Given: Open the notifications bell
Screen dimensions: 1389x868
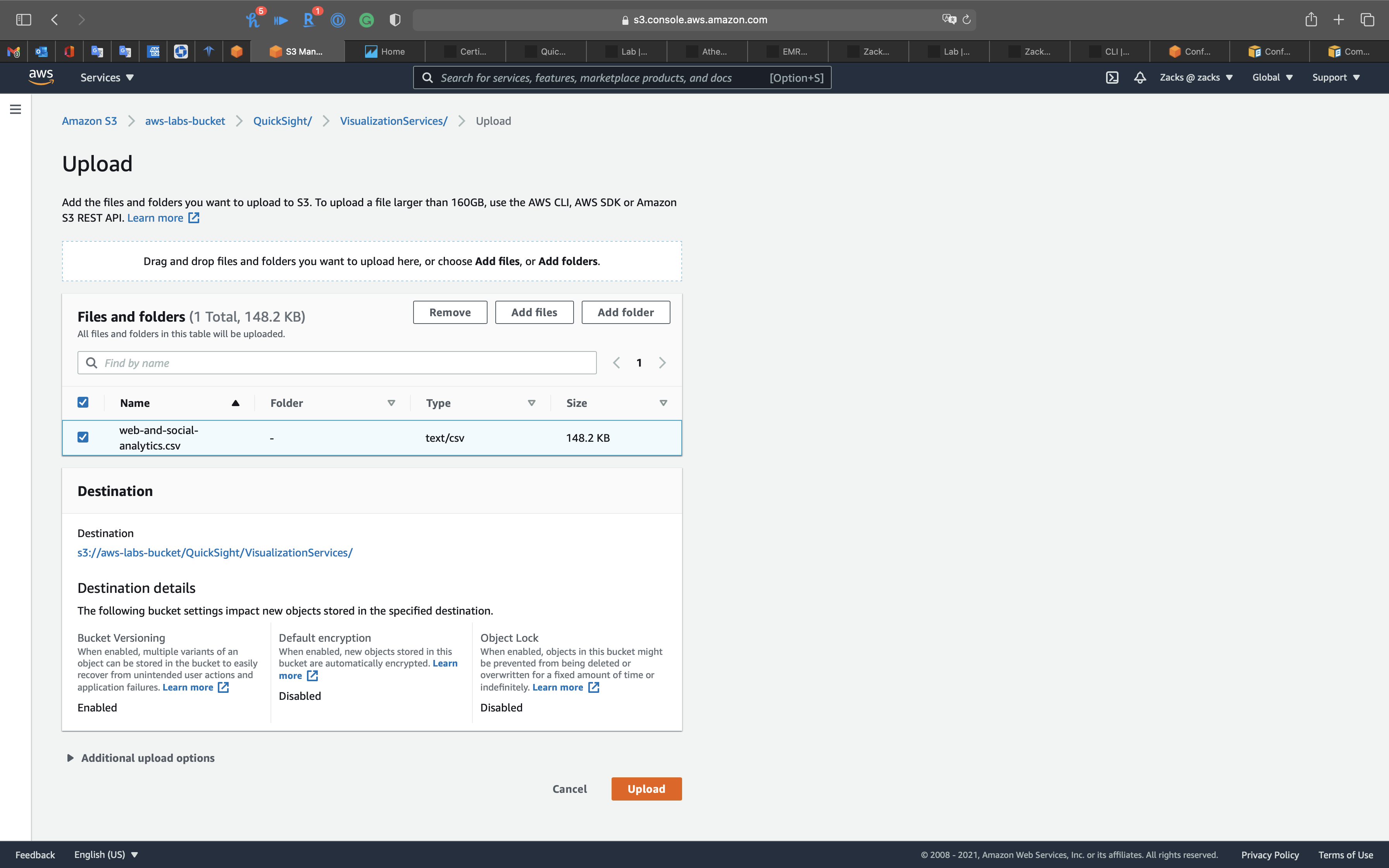Looking at the screenshot, I should 1140,77.
